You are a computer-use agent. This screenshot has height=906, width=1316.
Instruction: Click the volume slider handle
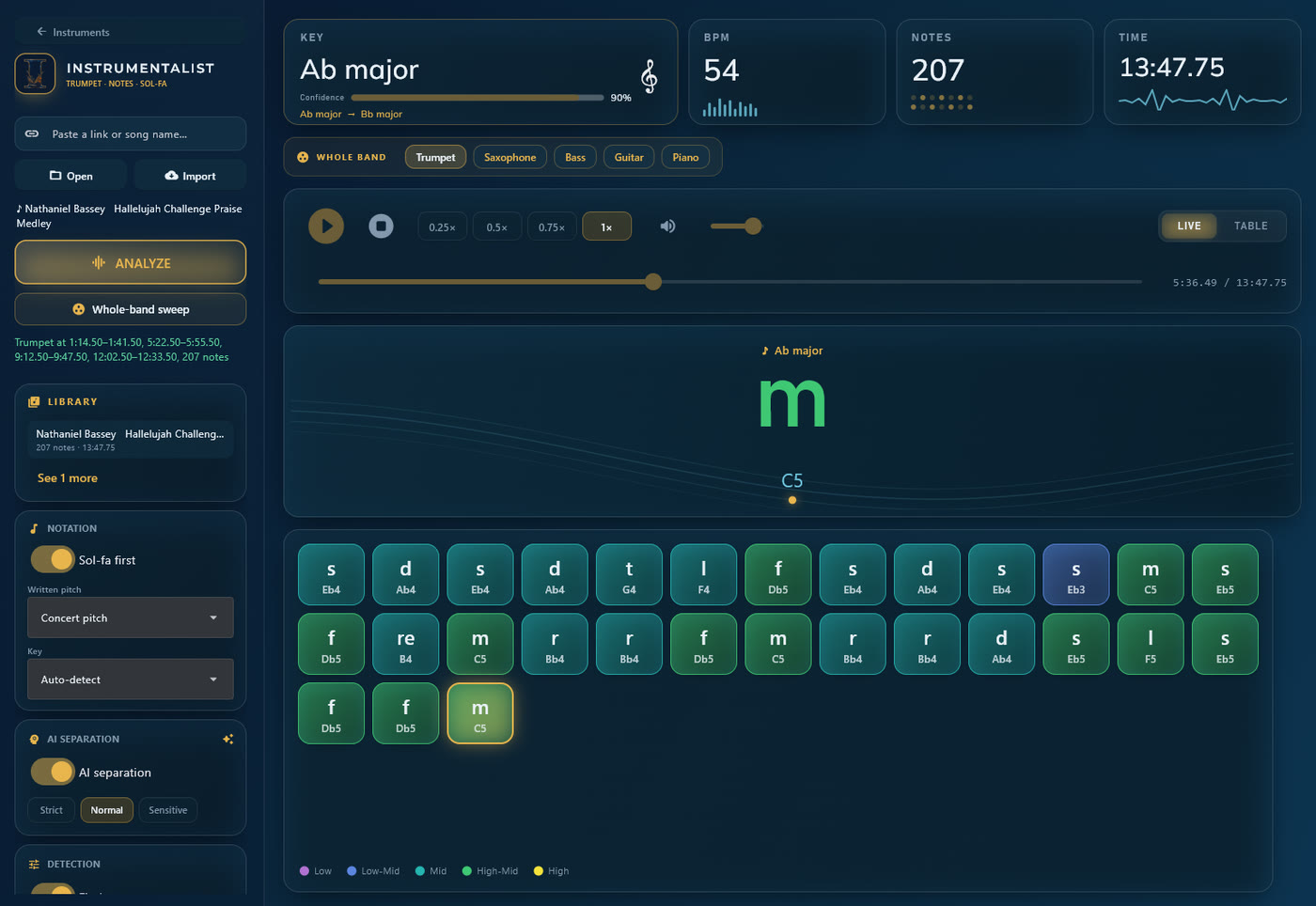(753, 226)
